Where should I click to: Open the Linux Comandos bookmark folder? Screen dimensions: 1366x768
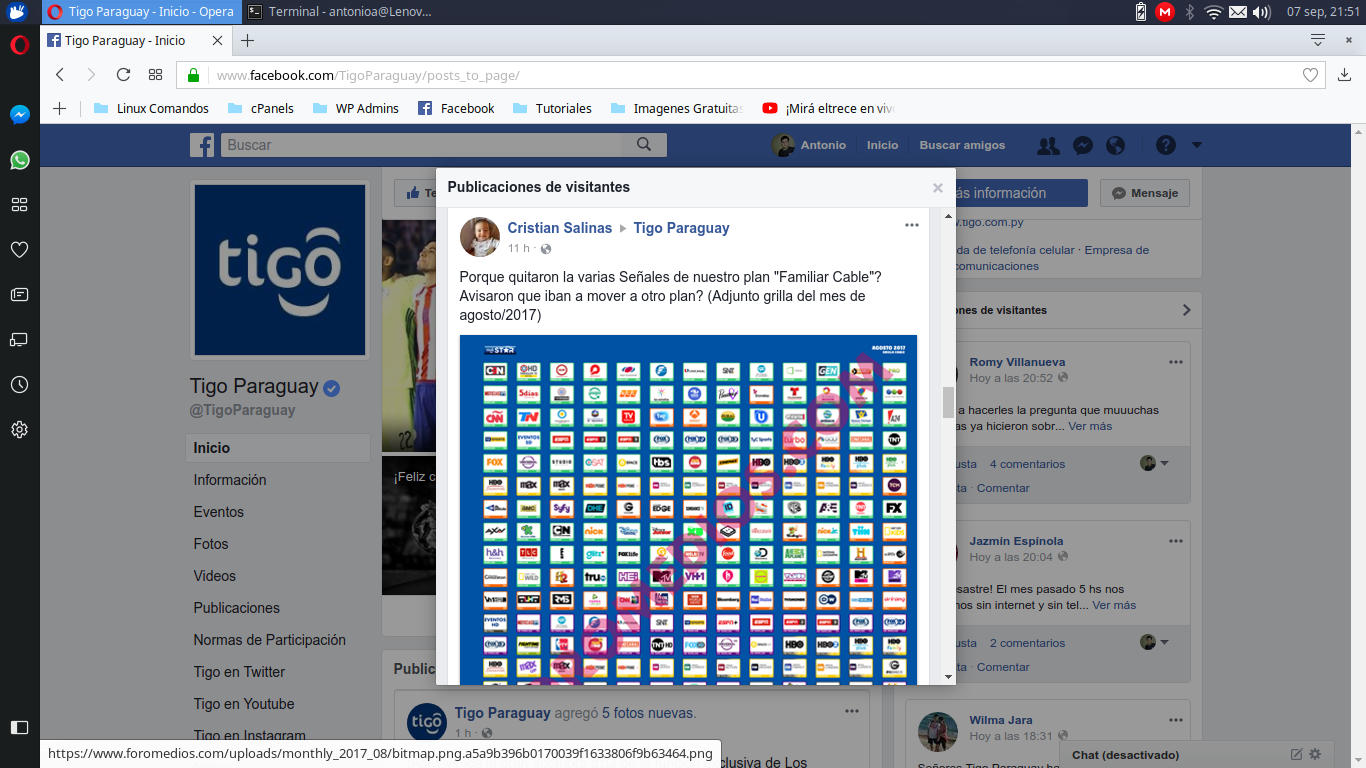click(151, 108)
